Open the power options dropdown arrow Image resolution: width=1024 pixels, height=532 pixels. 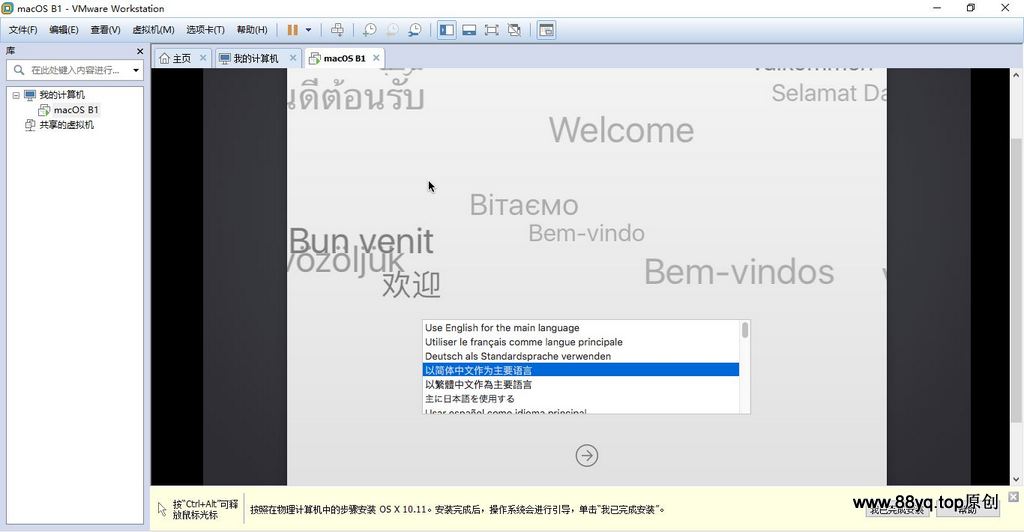308,30
